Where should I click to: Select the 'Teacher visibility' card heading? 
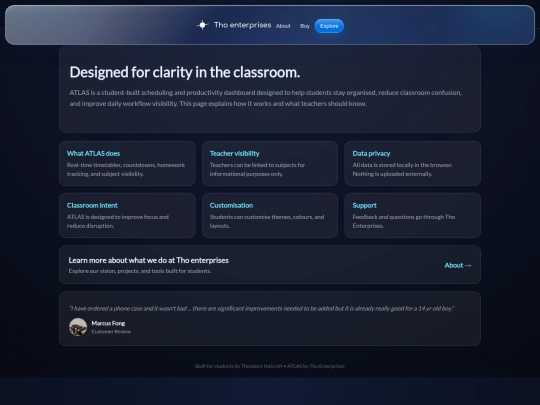pos(235,154)
